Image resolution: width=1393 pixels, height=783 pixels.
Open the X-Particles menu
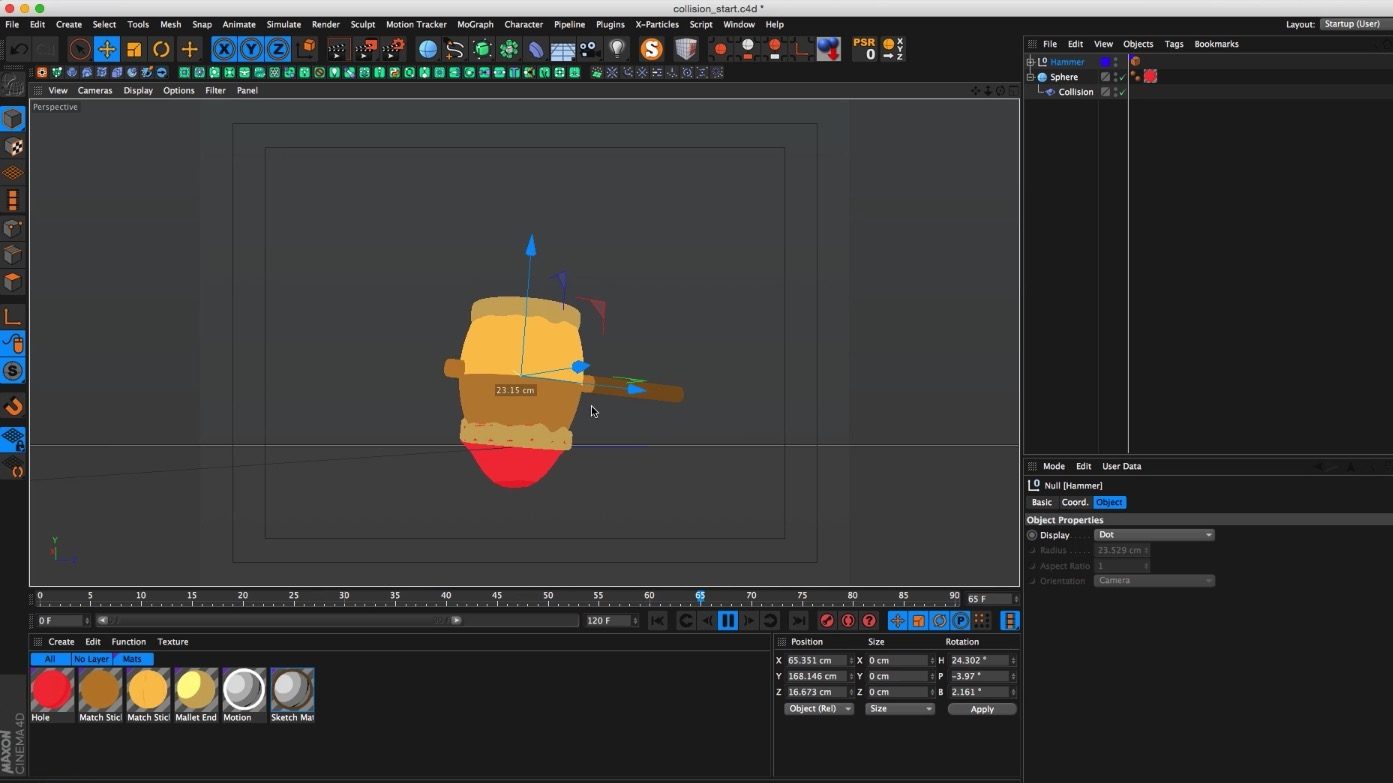pyautogui.click(x=657, y=24)
